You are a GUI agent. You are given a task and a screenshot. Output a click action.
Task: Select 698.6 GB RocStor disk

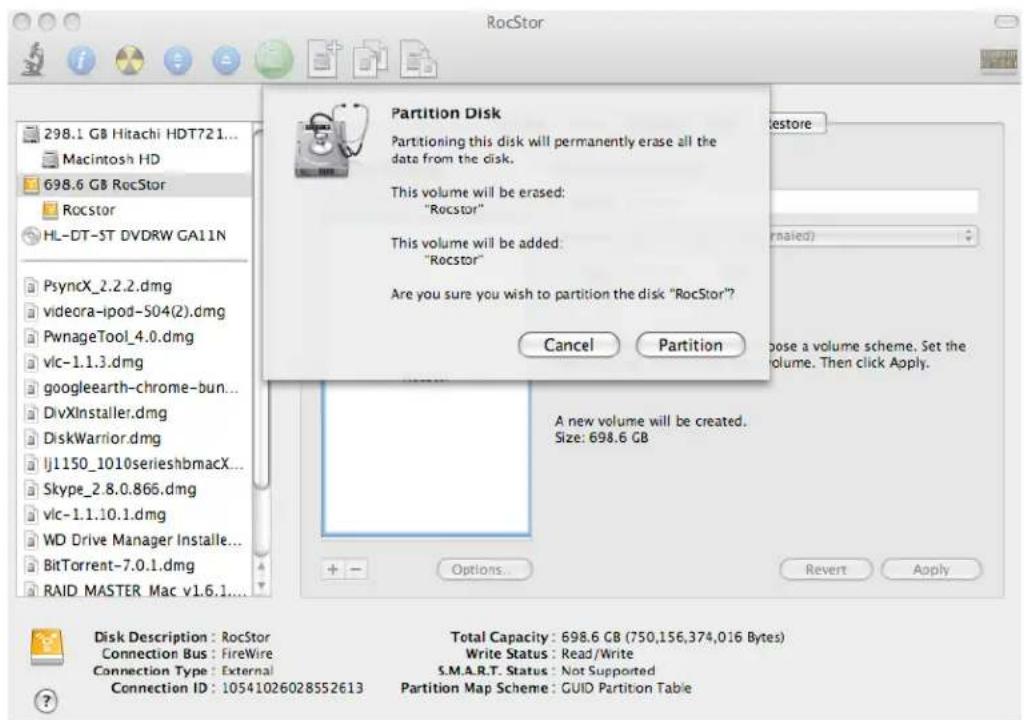(134, 185)
